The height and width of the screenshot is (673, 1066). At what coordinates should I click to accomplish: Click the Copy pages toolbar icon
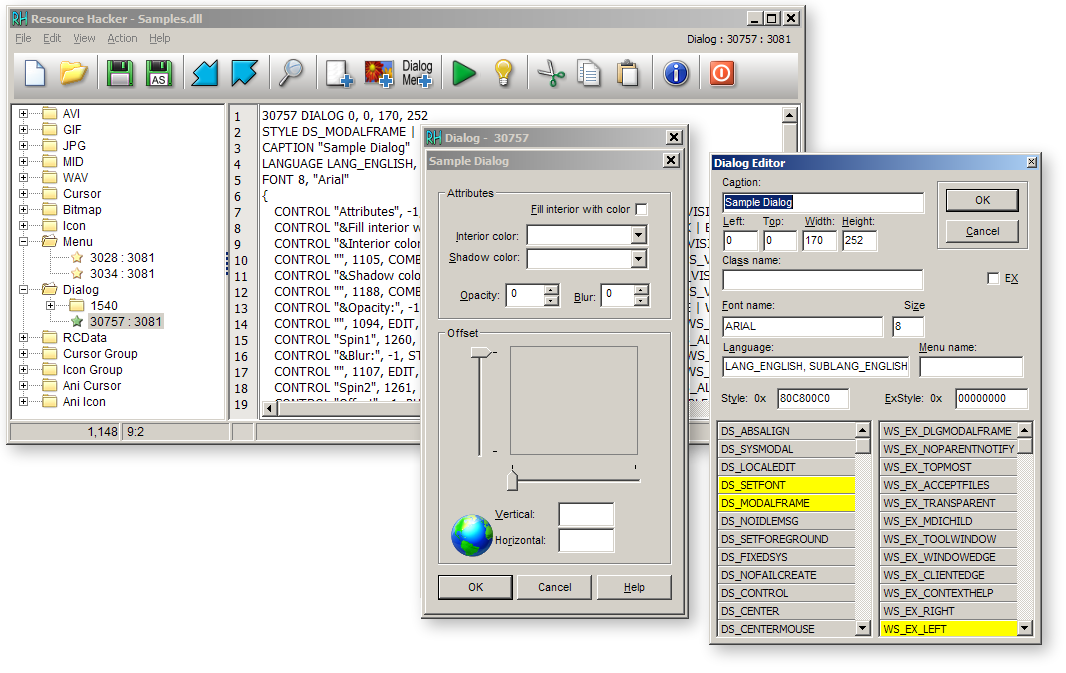589,73
